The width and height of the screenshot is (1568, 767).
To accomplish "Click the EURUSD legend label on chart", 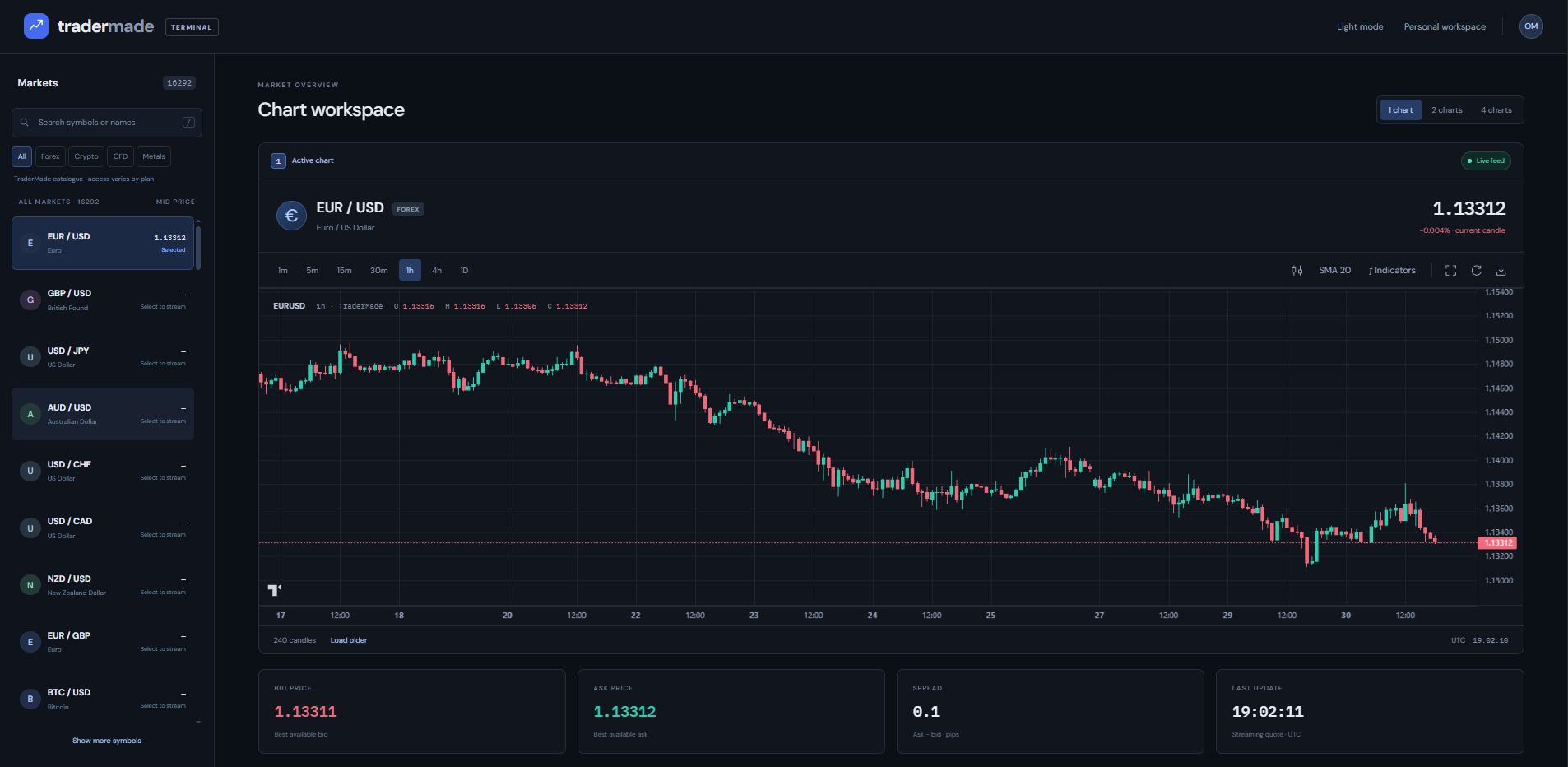I will coord(289,306).
